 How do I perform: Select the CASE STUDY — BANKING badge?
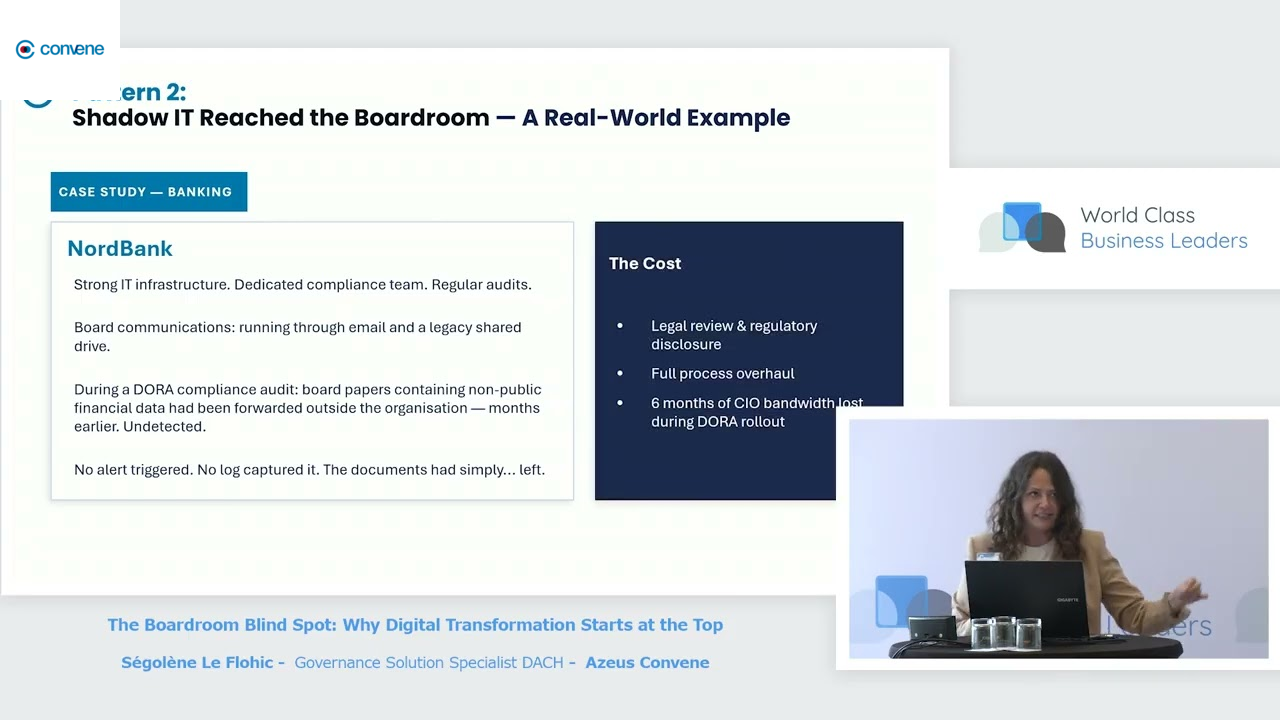(x=148, y=191)
